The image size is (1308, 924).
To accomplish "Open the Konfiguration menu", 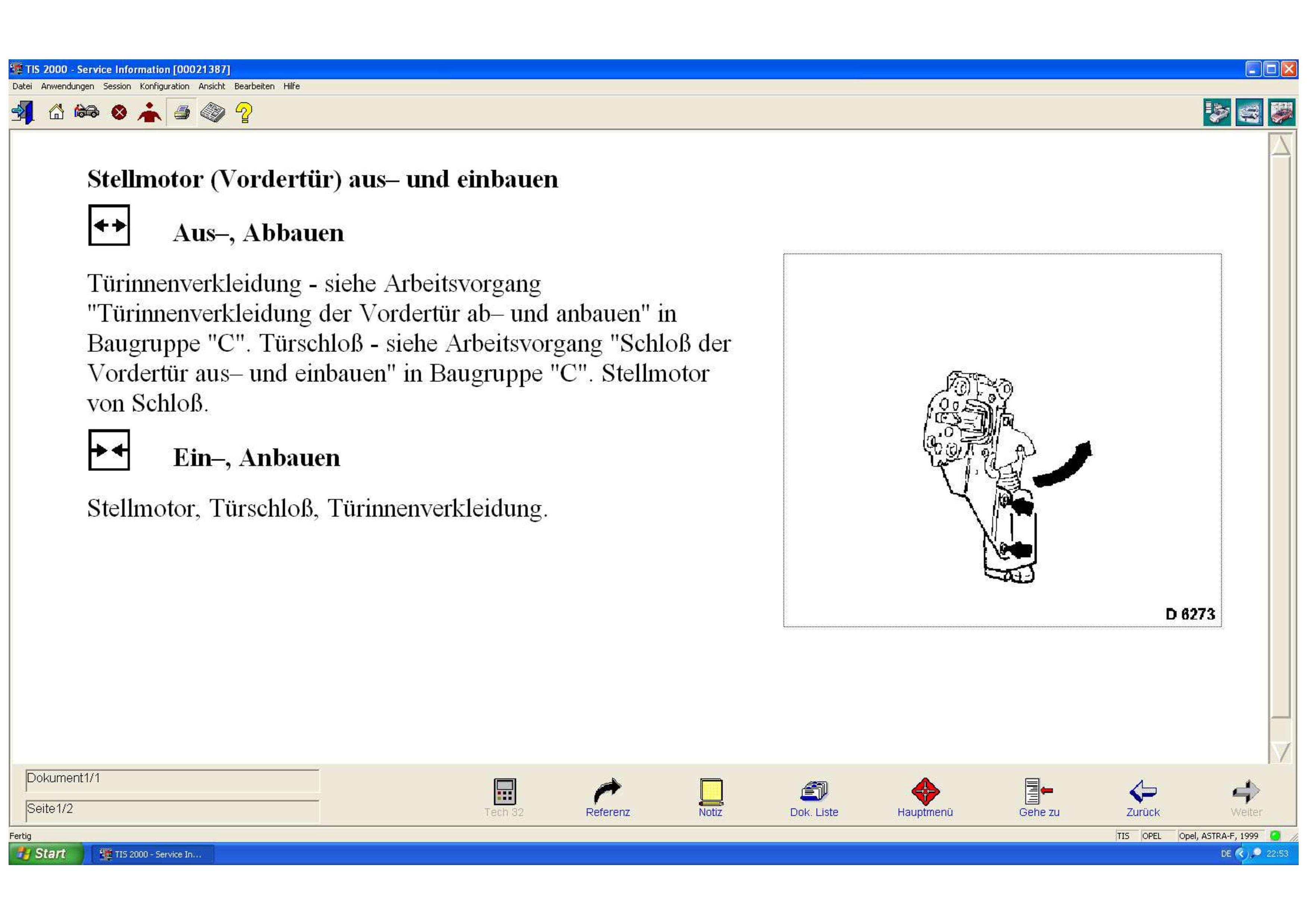I will click(x=164, y=87).
